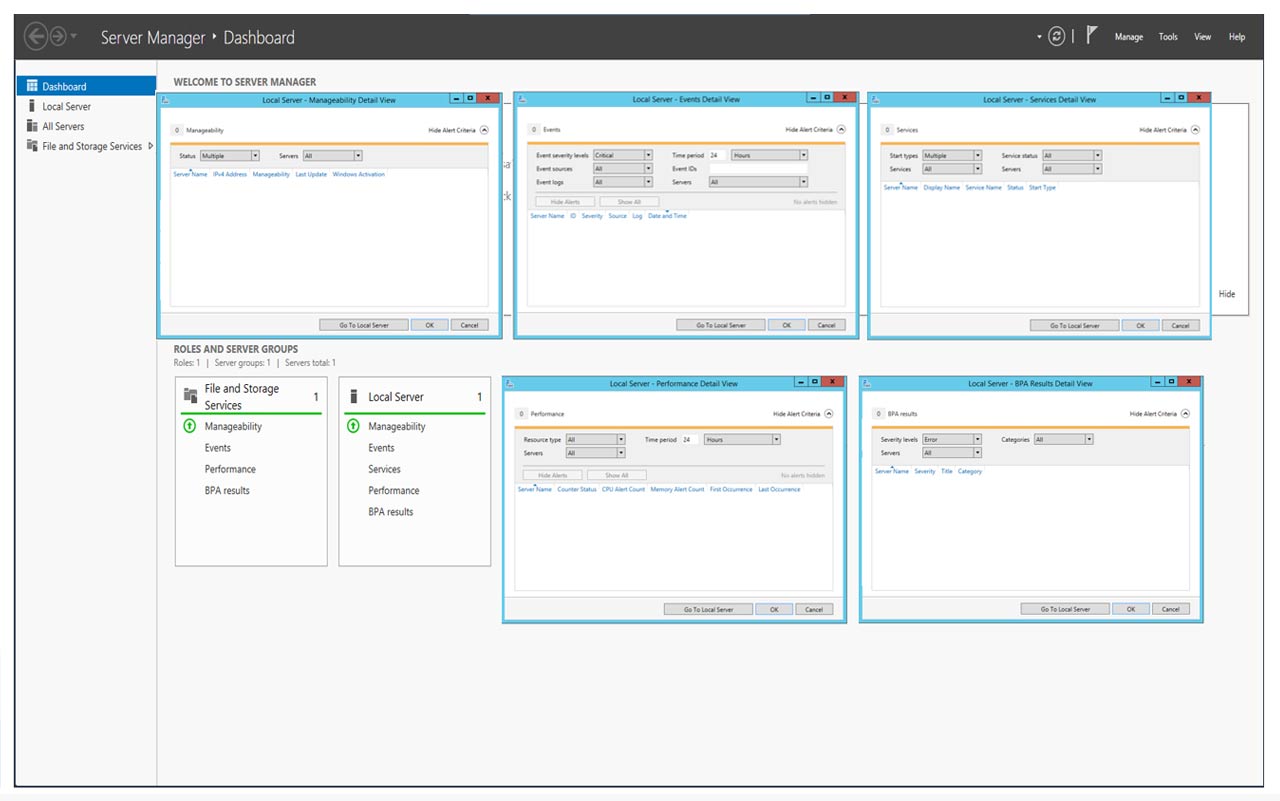Click Time period field in Performance view
1280x801 pixels.
[x=691, y=440]
